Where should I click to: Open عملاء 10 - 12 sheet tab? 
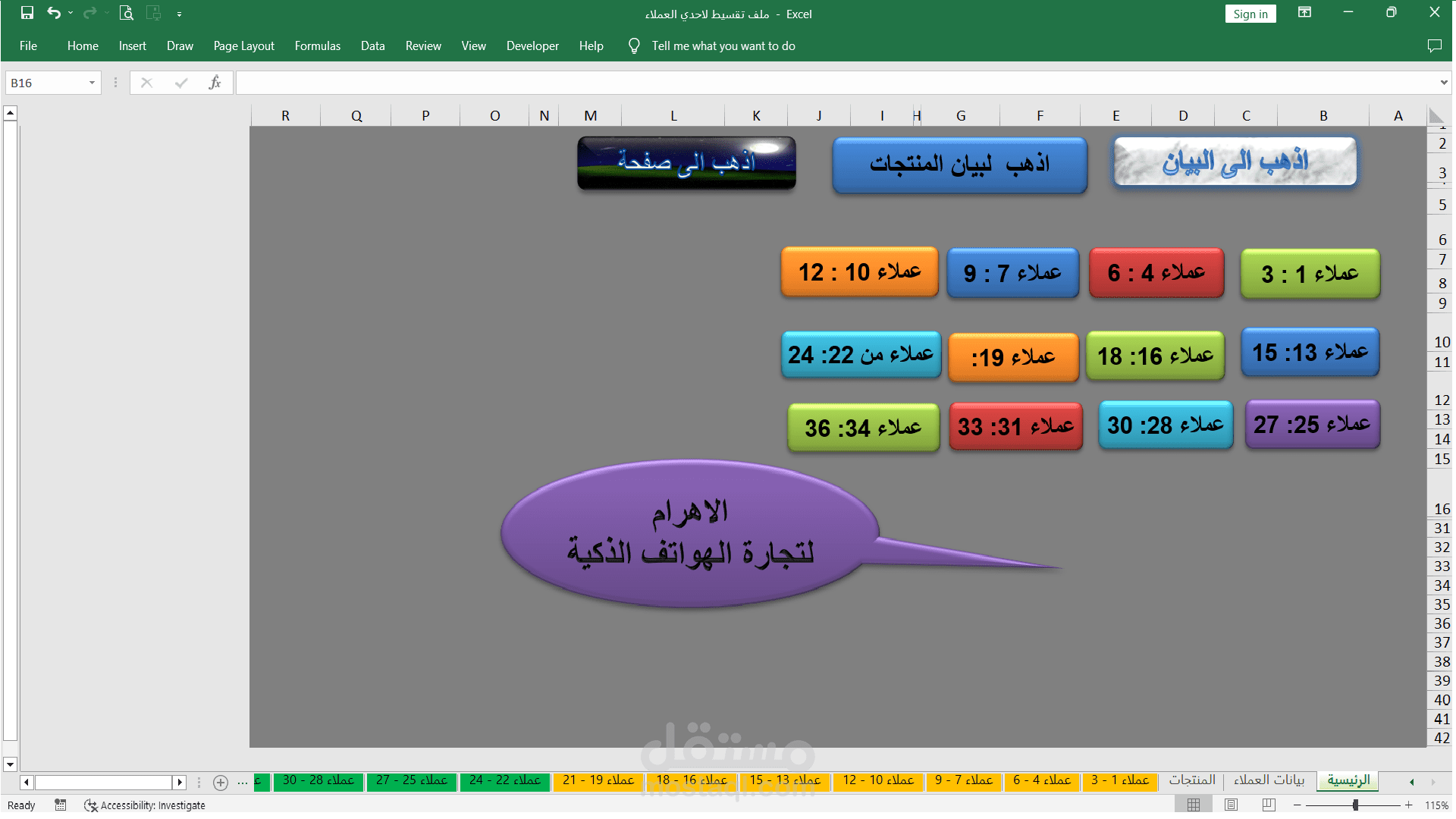877,780
